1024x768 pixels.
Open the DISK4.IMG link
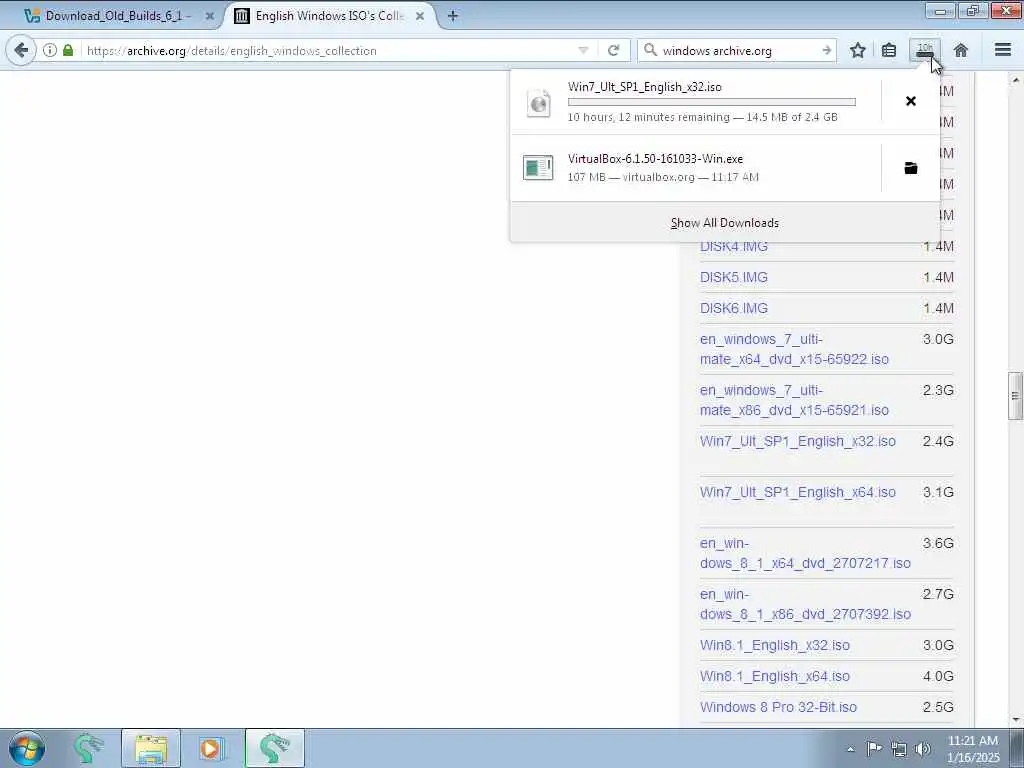tap(733, 246)
